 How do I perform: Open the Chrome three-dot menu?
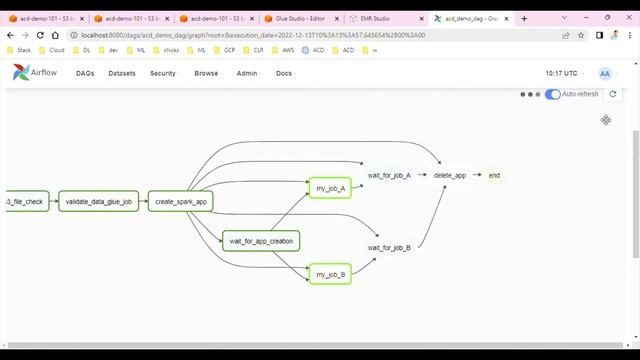coord(630,36)
